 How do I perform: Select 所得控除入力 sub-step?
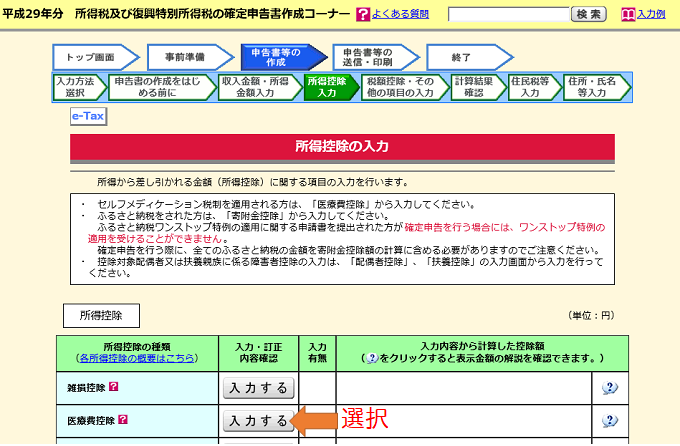(x=331, y=87)
